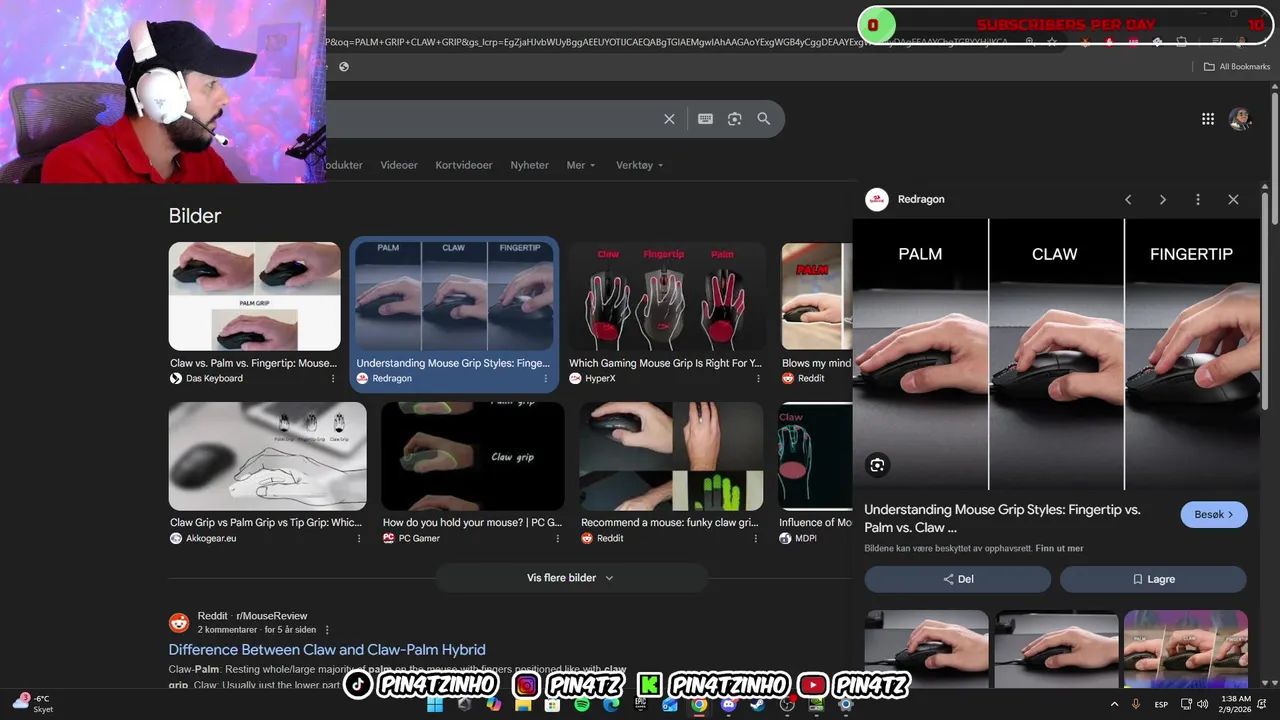Click the Lens icon on the preview image

point(877,465)
